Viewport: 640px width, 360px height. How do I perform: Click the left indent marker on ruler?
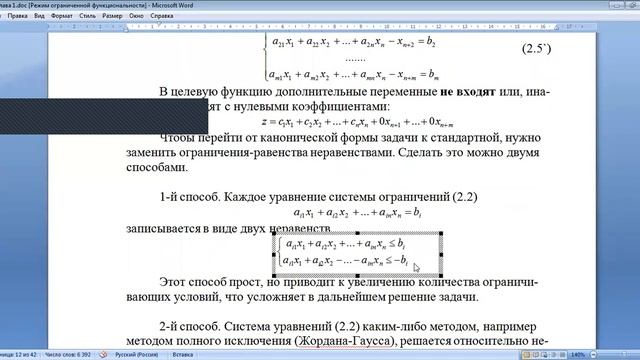click(126, 28)
